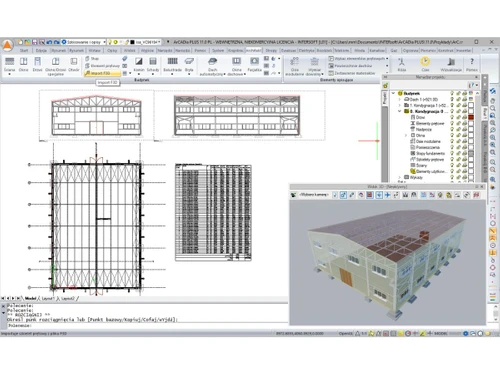Open the Start ribbon tab
500x375 pixels.
24,50
